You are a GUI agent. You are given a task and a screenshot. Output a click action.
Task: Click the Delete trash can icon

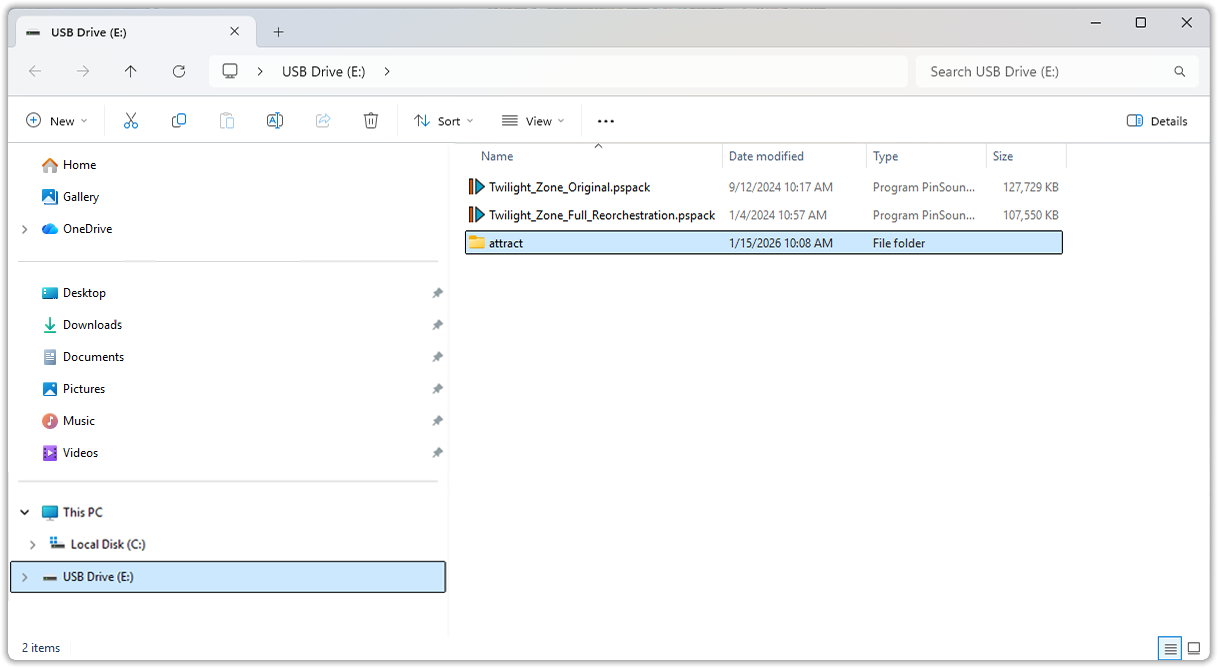coord(371,121)
